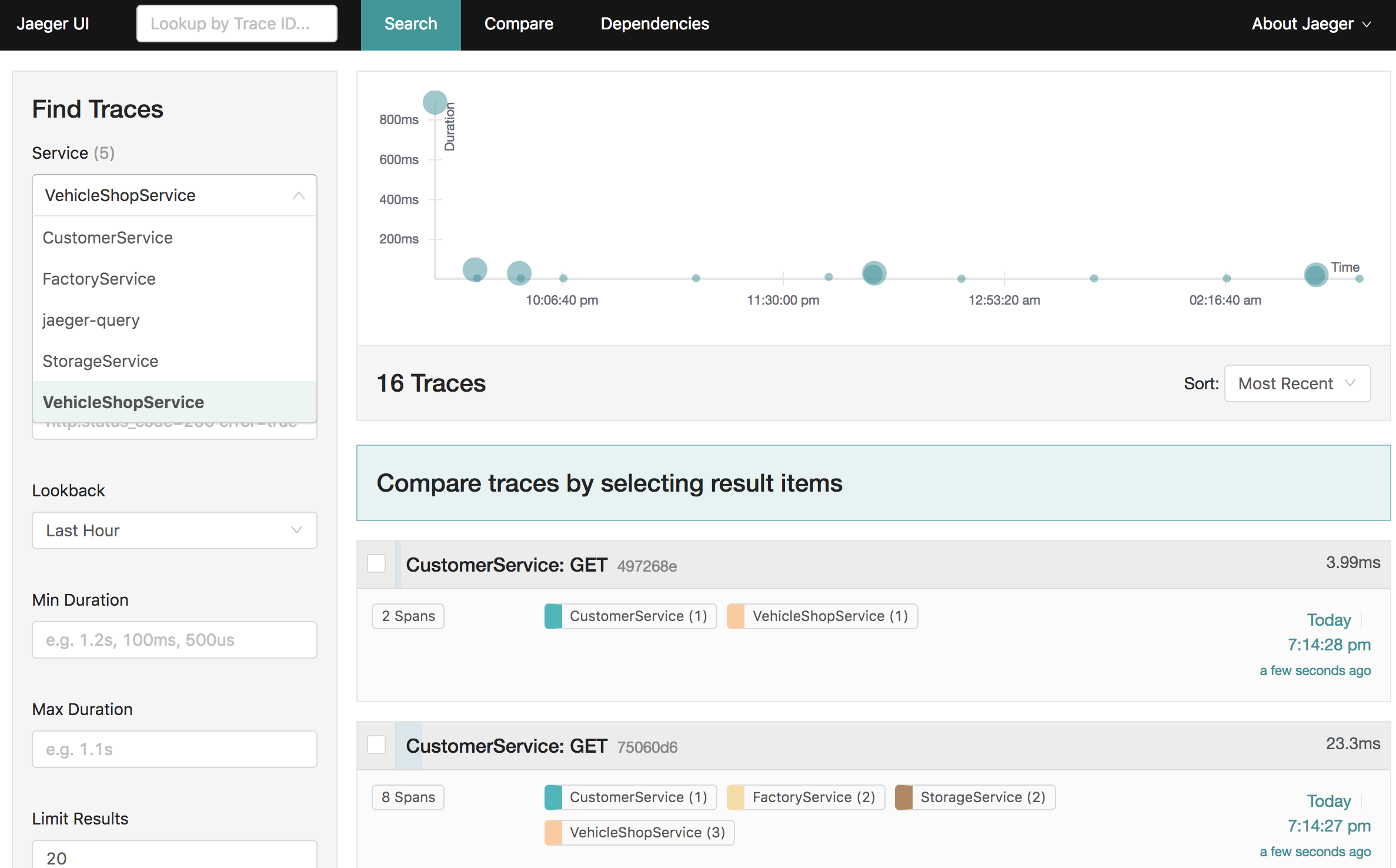Screen dimensions: 1396x868
Task: Open the Dependencies tab
Action: (654, 24)
